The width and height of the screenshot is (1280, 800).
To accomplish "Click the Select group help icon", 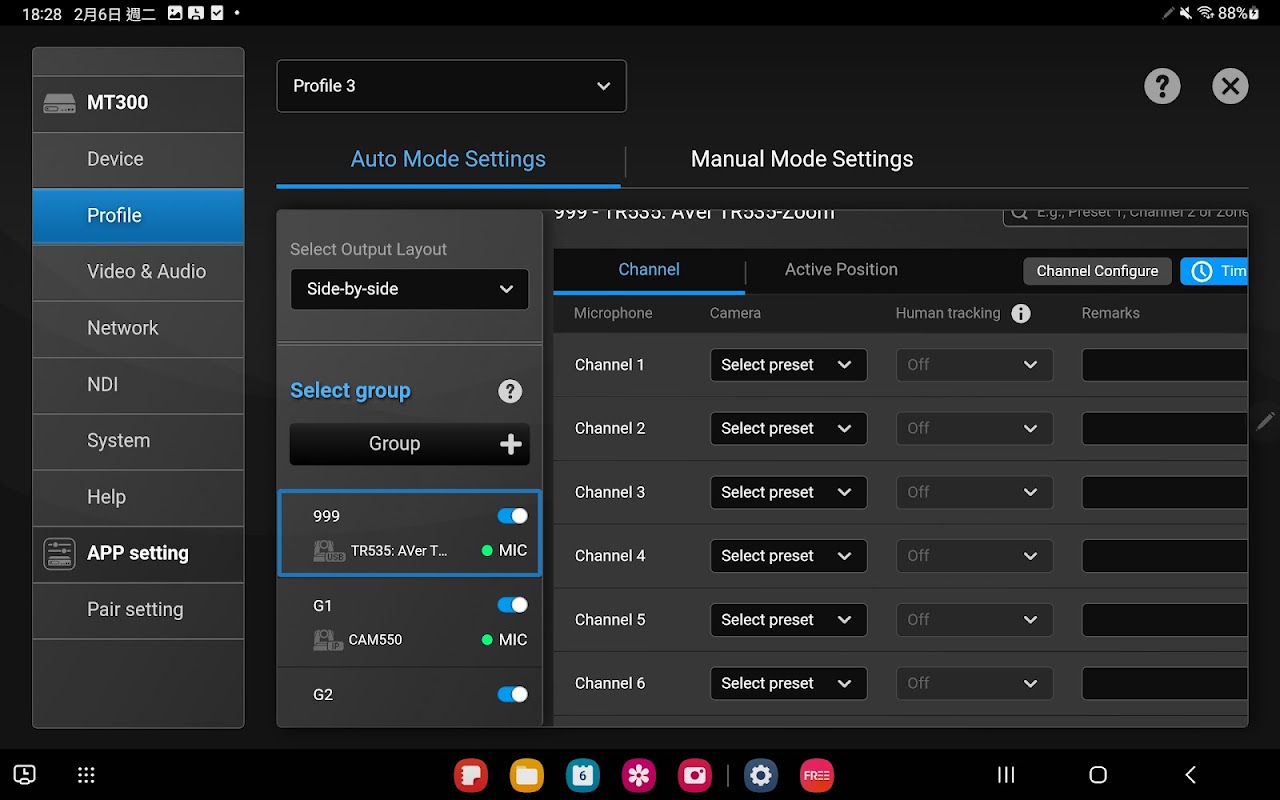I will (510, 391).
